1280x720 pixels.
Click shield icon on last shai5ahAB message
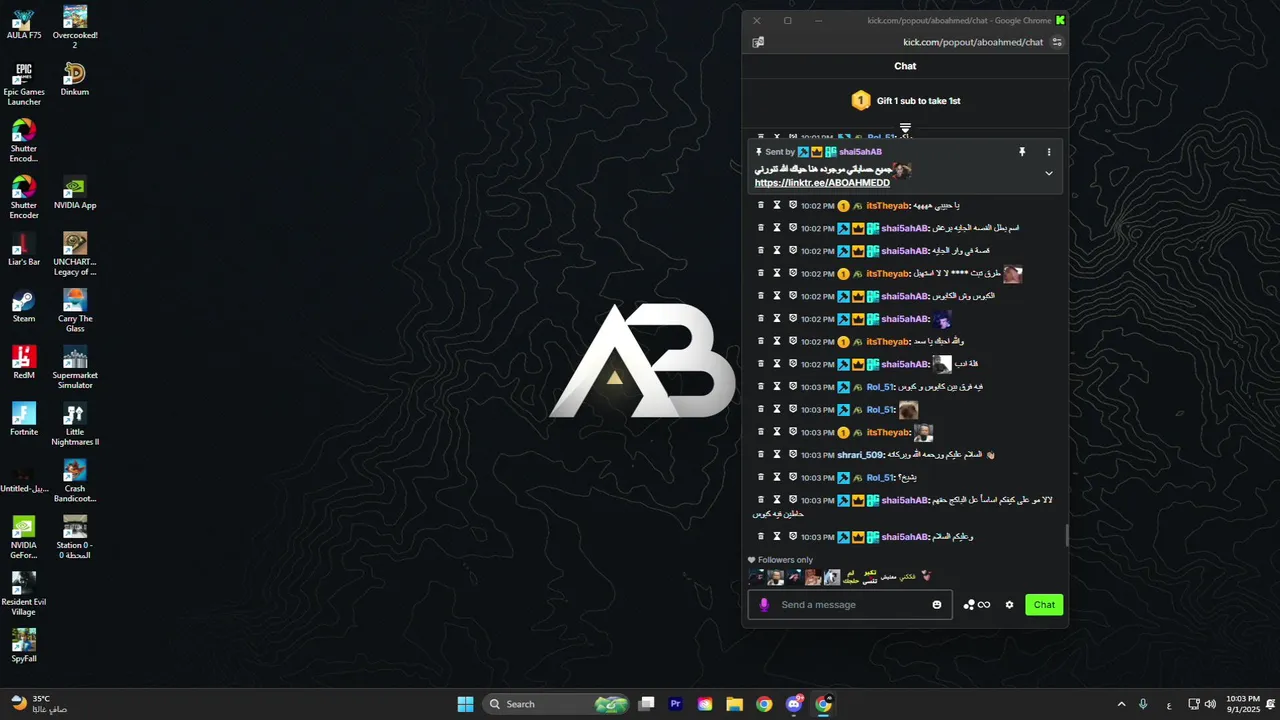point(793,536)
